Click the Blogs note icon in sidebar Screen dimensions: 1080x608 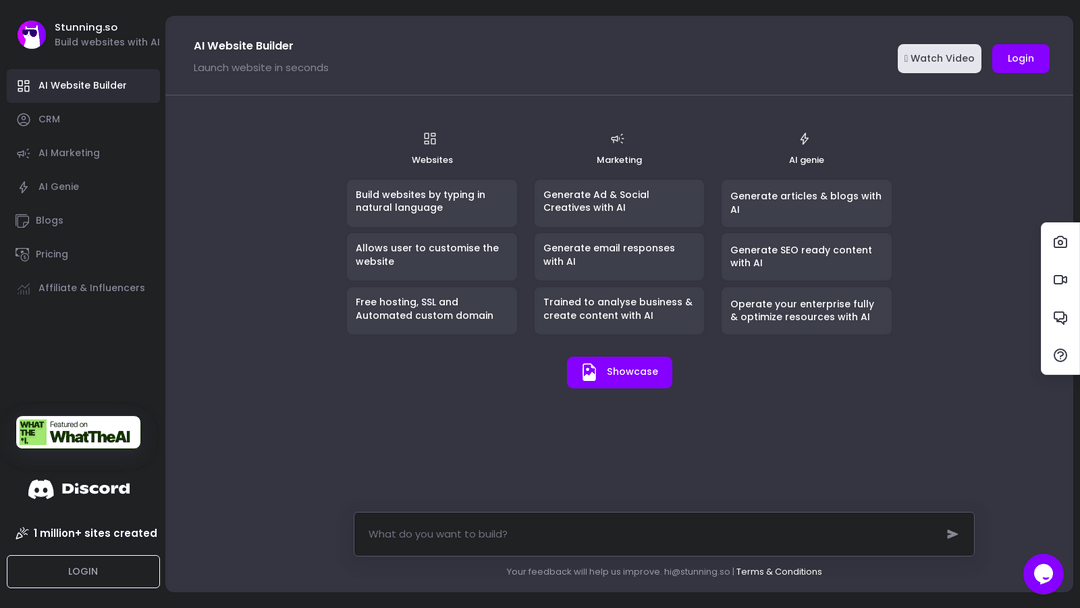22,220
